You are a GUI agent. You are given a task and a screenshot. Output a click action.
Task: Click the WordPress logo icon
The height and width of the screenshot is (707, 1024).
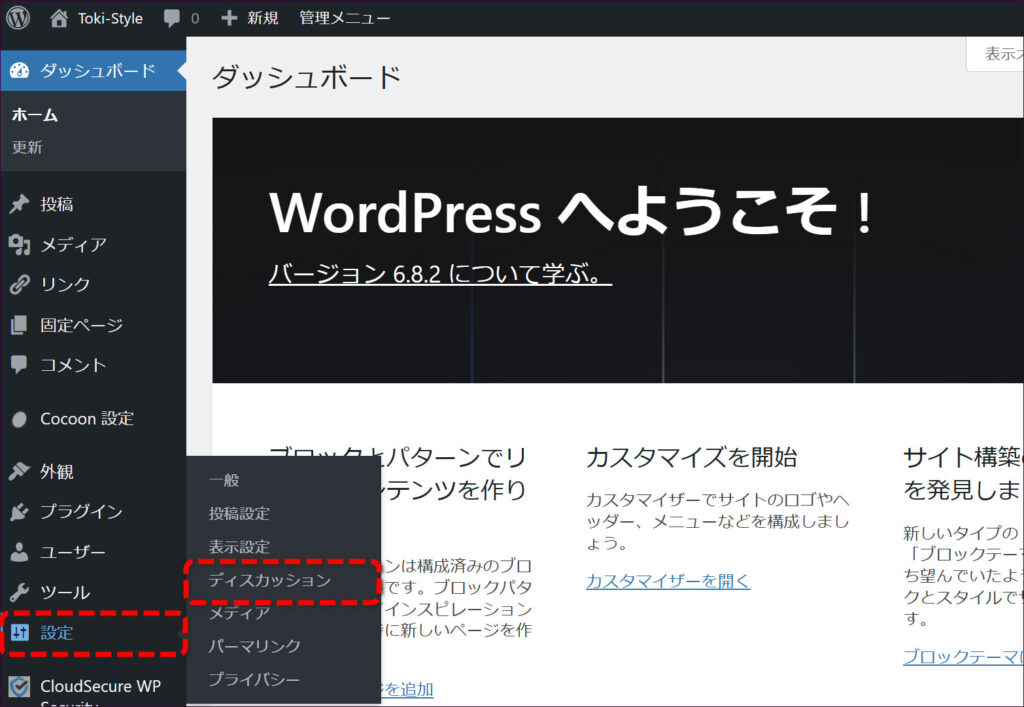[18, 18]
